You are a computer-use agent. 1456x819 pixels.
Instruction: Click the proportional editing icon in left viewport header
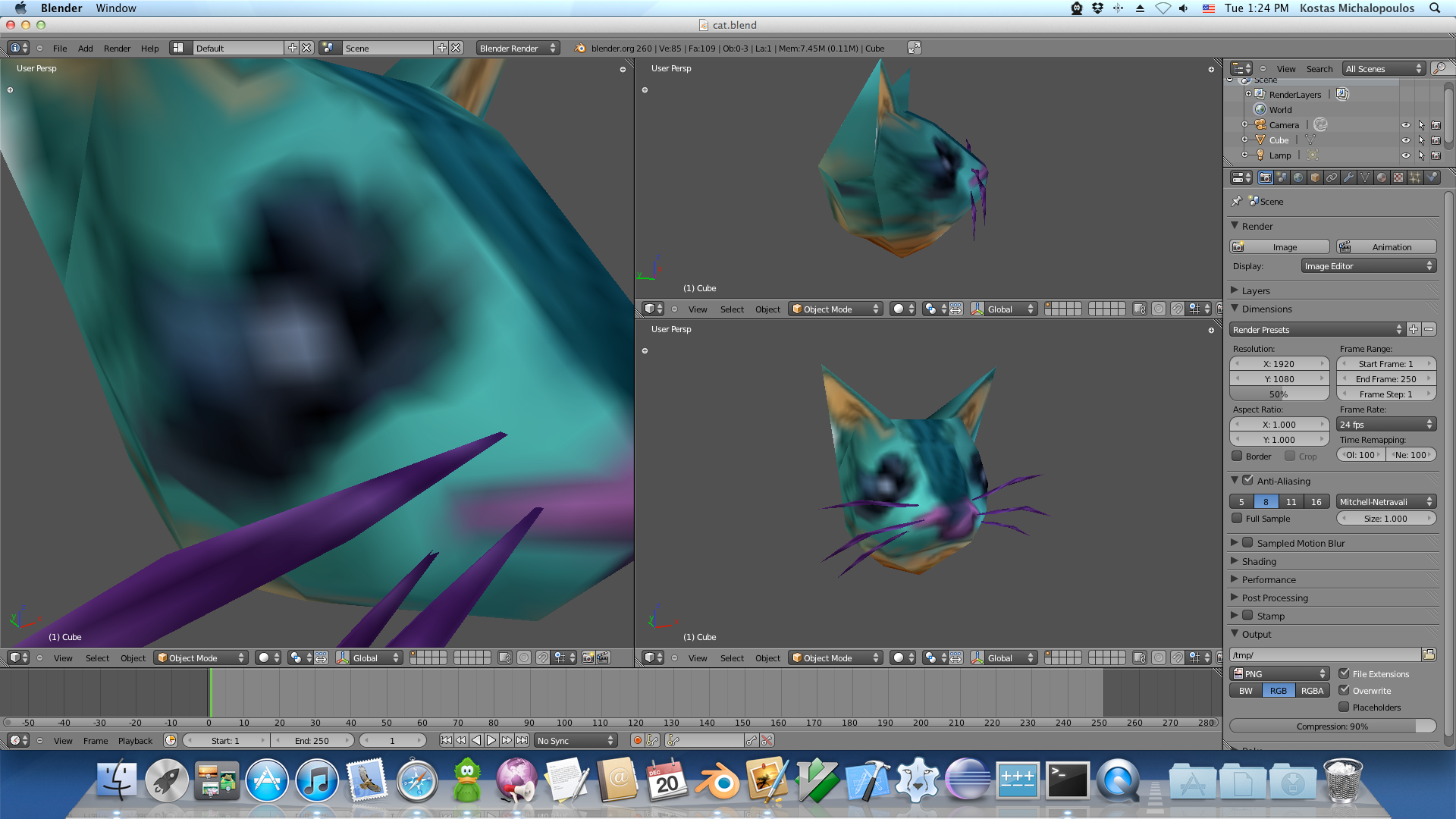[x=524, y=657]
